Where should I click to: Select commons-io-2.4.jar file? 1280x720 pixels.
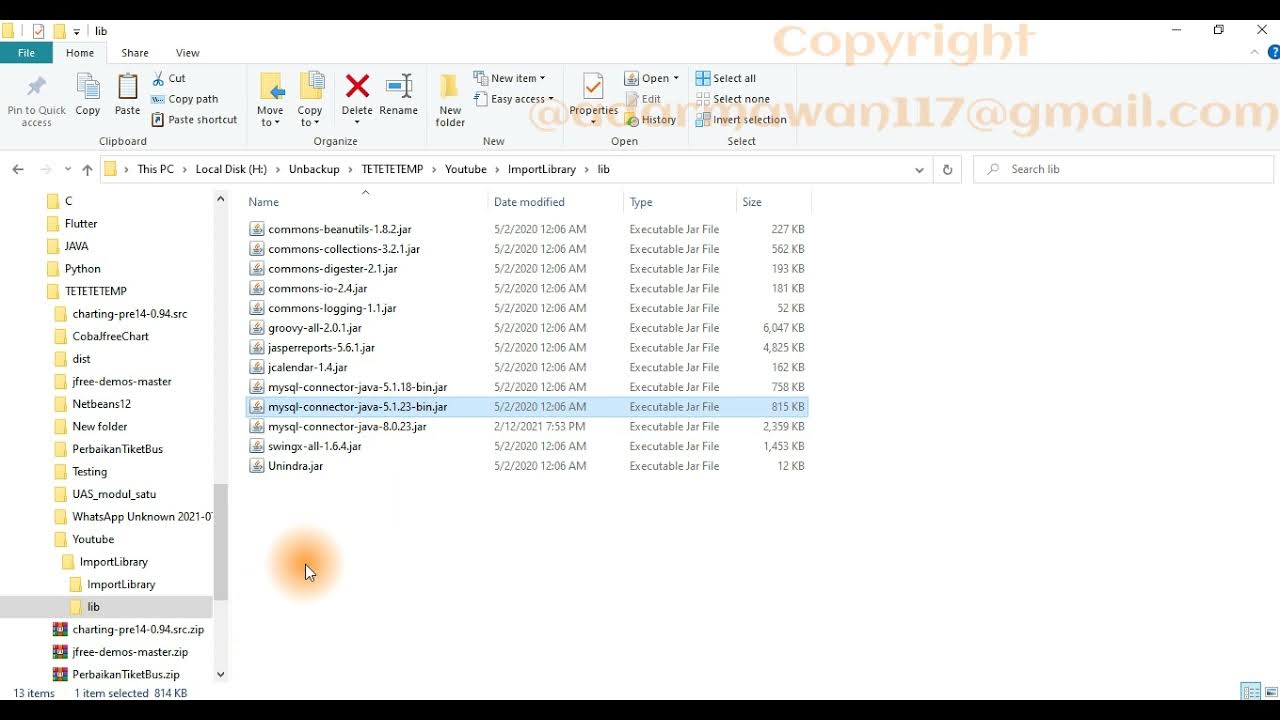pos(317,288)
